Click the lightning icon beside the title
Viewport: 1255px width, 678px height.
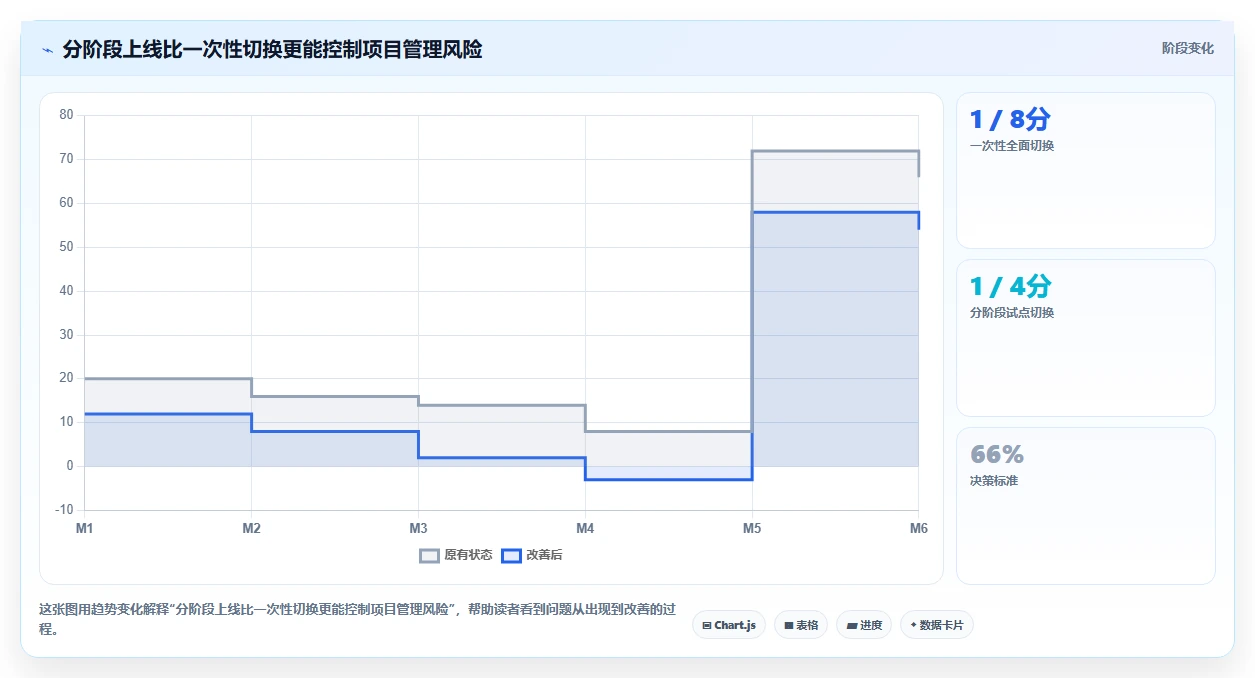pyautogui.click(x=48, y=50)
